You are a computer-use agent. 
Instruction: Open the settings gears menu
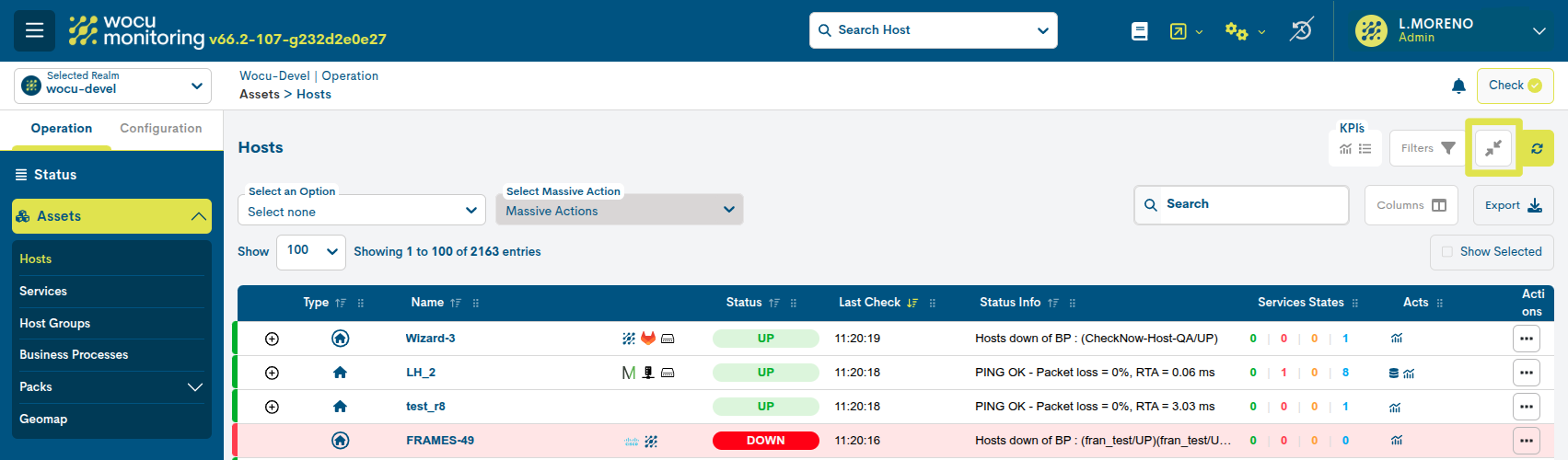(1237, 31)
